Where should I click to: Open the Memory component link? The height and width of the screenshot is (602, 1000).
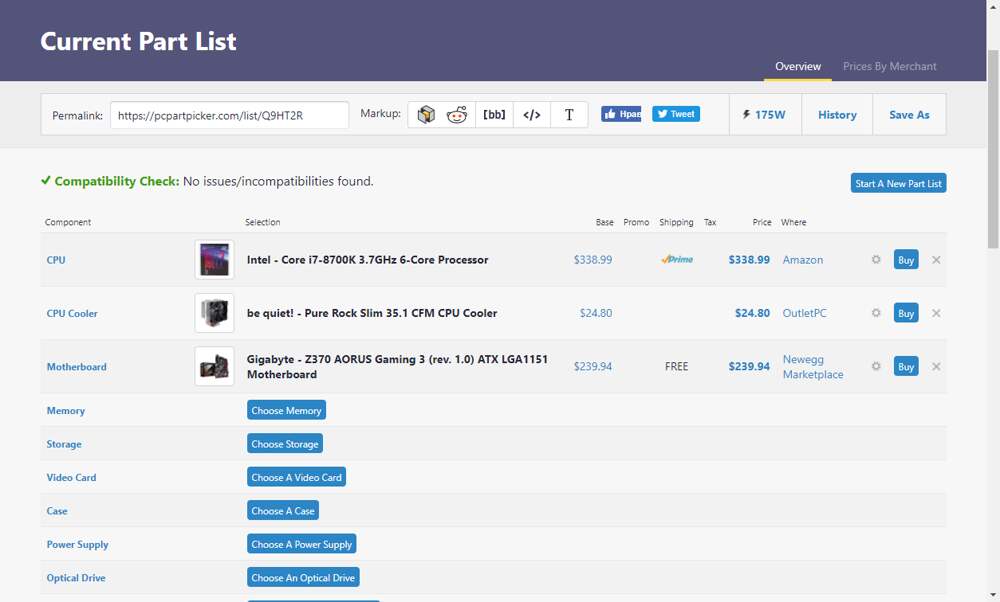66,411
